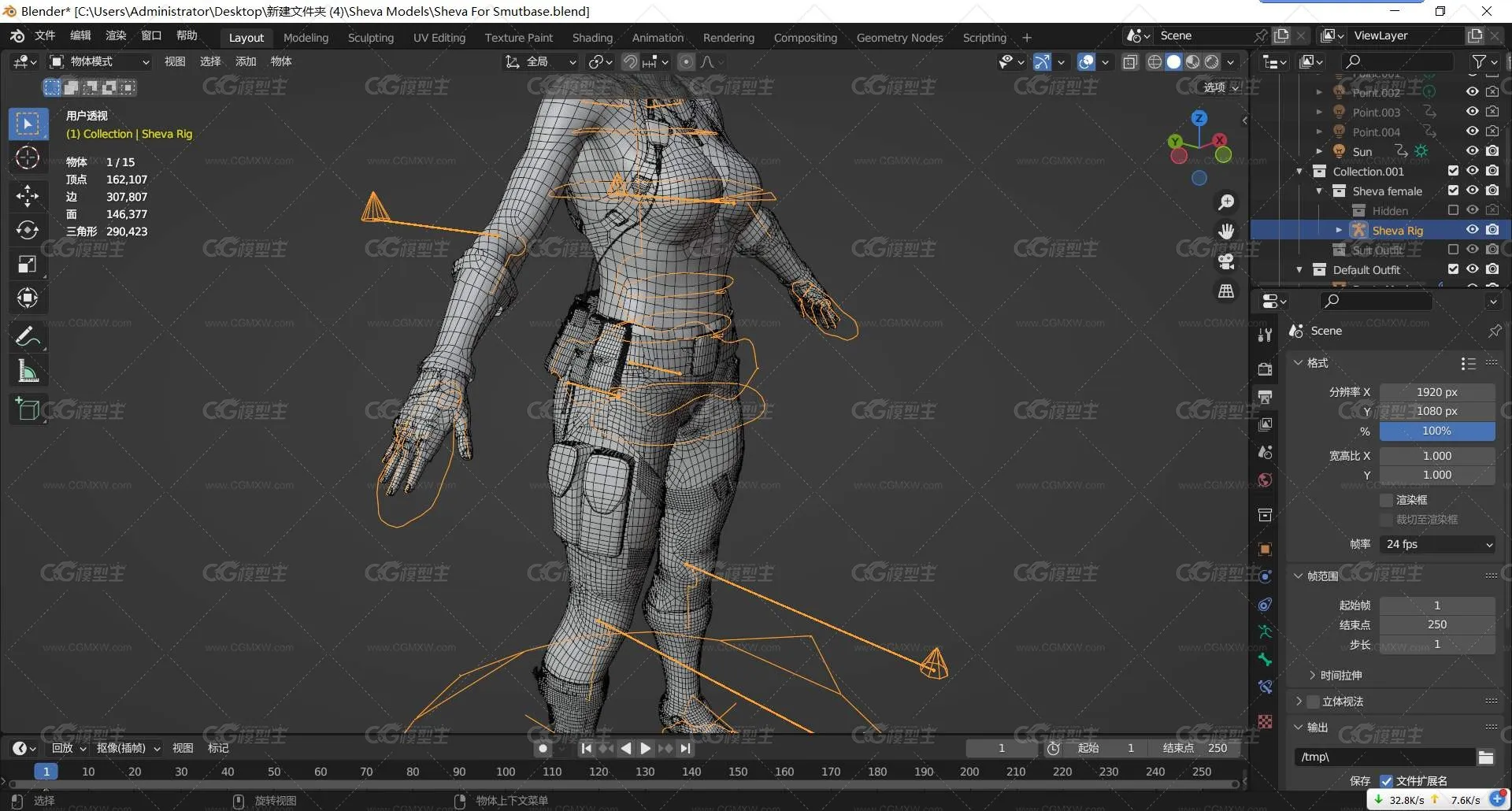
Task: Open the 全局 transform orientation dropdown
Action: (540, 61)
